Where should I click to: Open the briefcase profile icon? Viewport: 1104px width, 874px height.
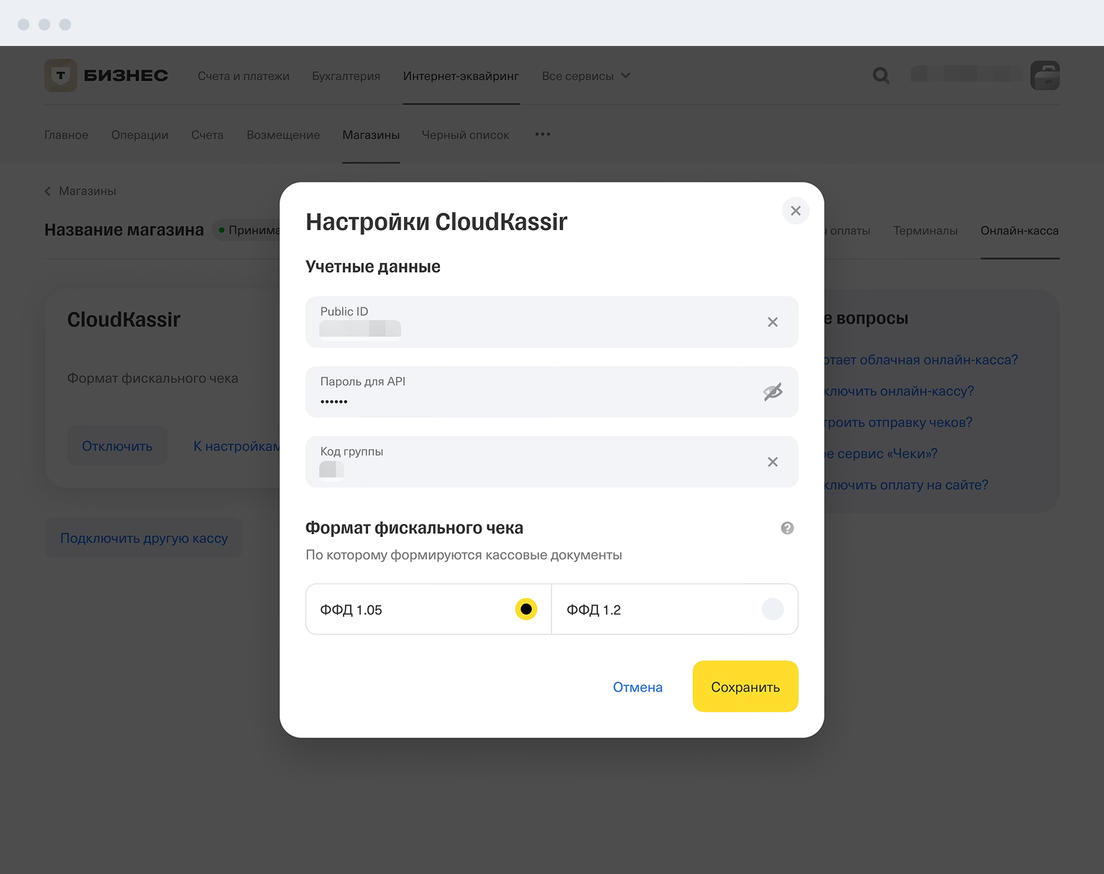pos(1045,75)
